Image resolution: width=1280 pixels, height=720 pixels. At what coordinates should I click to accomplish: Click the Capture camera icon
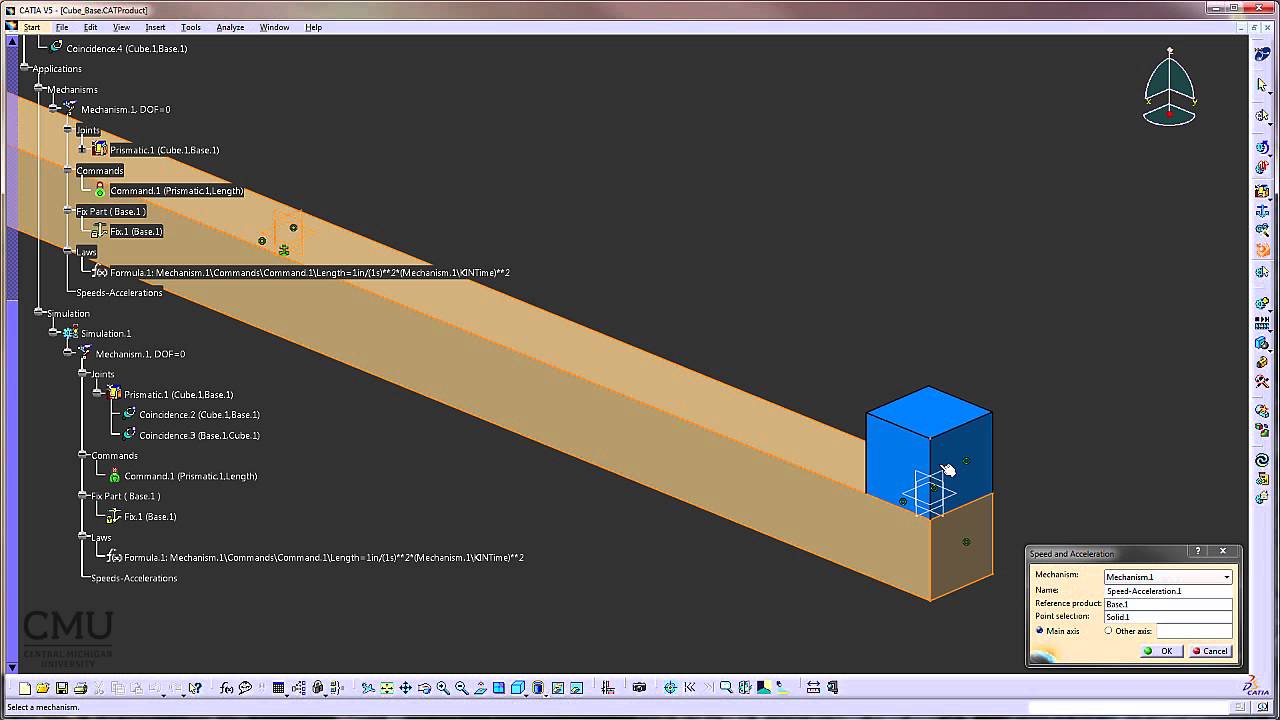pyautogui.click(x=639, y=688)
